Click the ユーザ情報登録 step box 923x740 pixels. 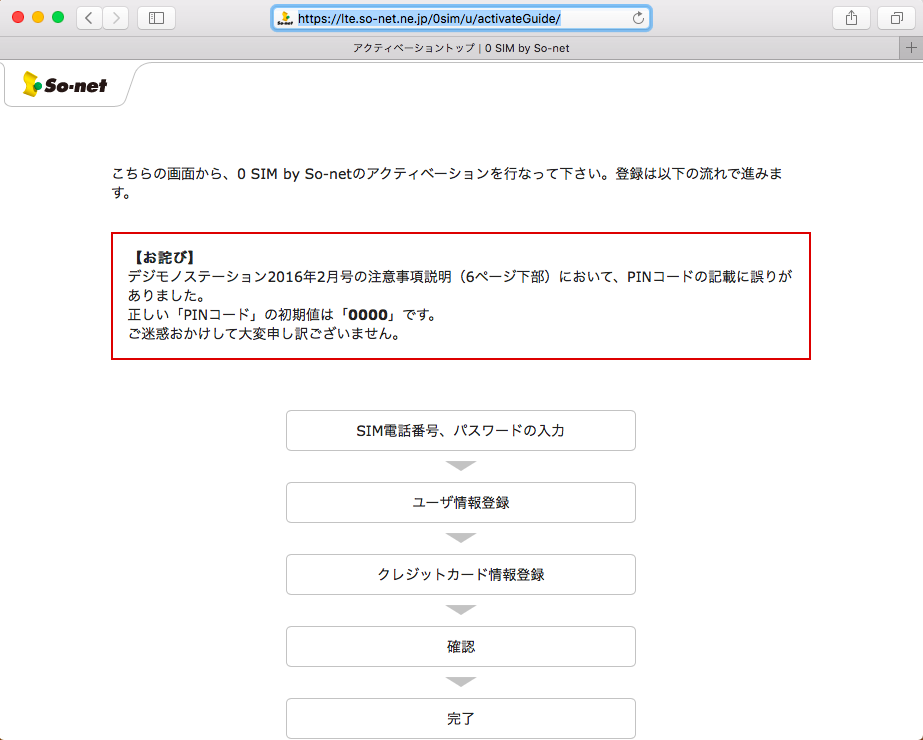tap(461, 502)
